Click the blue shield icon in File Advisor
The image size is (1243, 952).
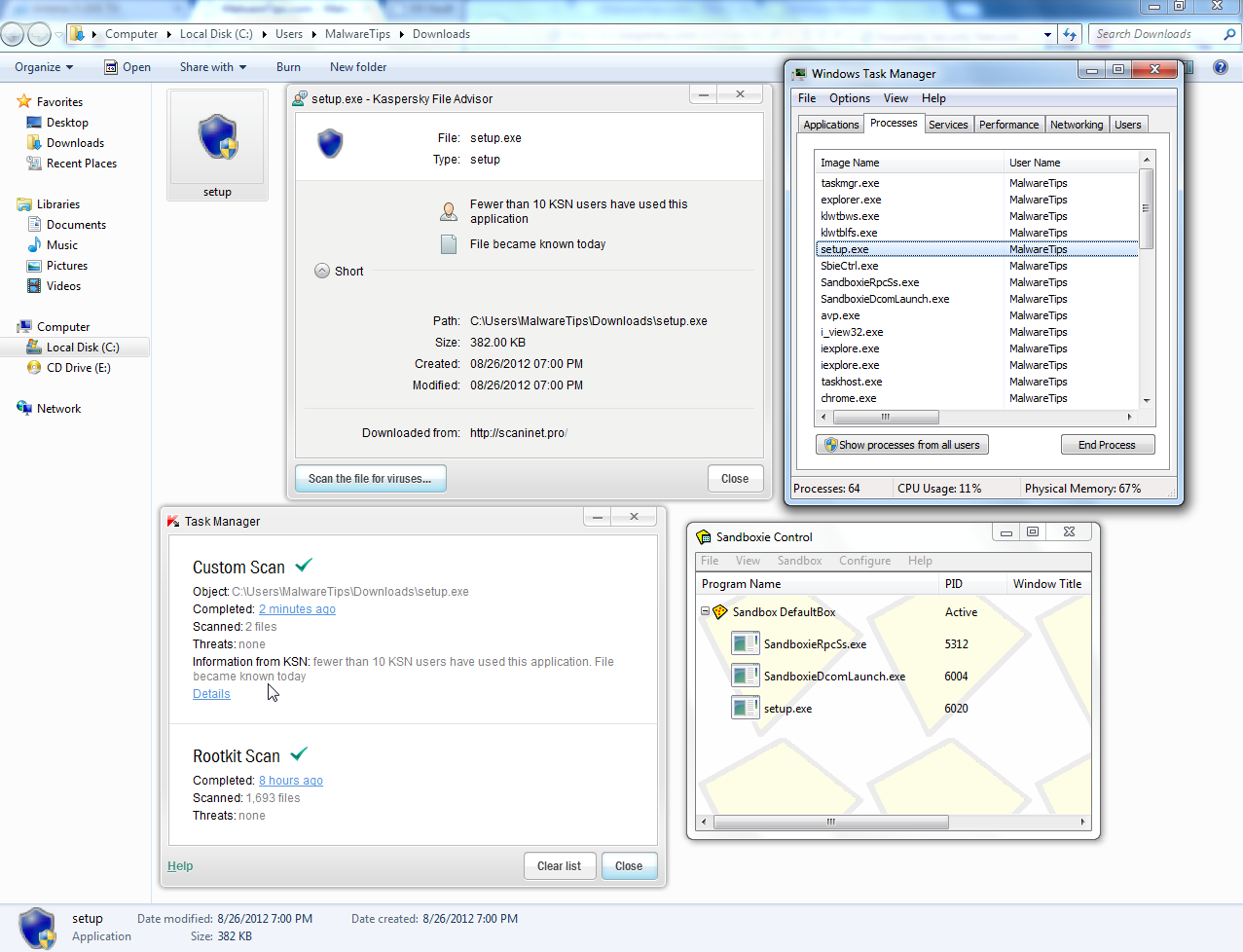(x=331, y=144)
